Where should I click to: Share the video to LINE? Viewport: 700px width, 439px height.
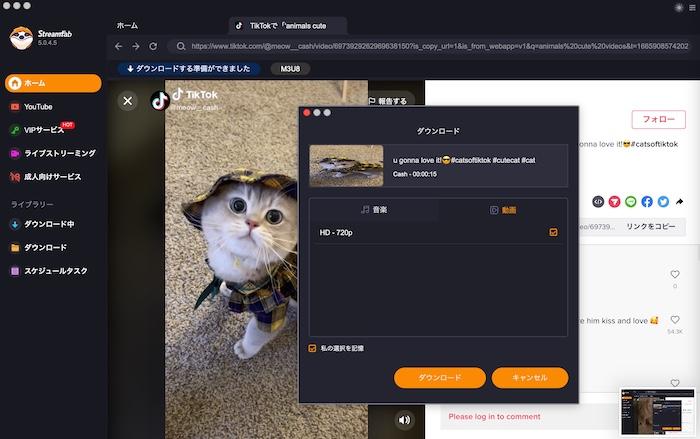tap(630, 202)
